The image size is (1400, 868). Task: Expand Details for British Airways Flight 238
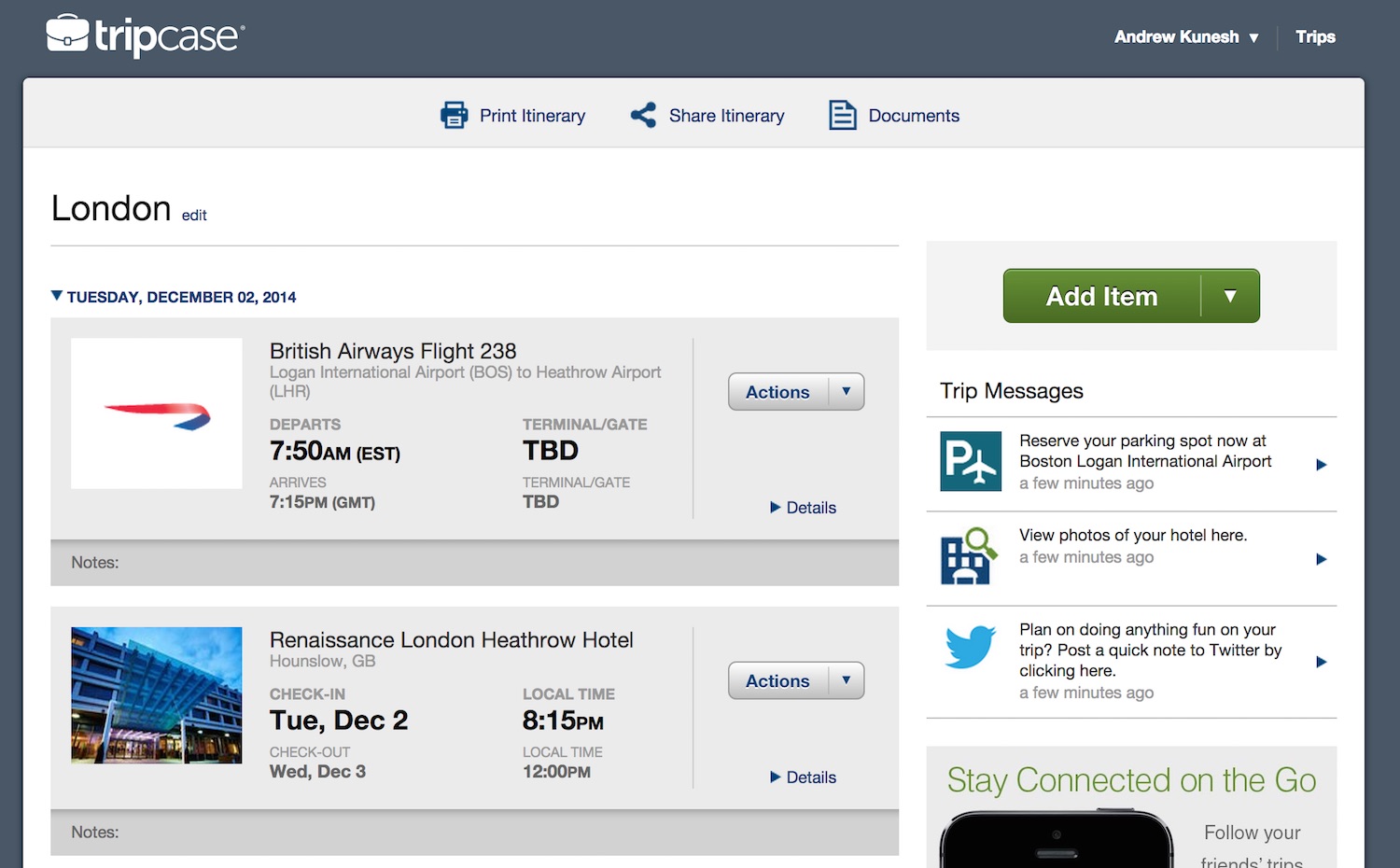pos(803,508)
